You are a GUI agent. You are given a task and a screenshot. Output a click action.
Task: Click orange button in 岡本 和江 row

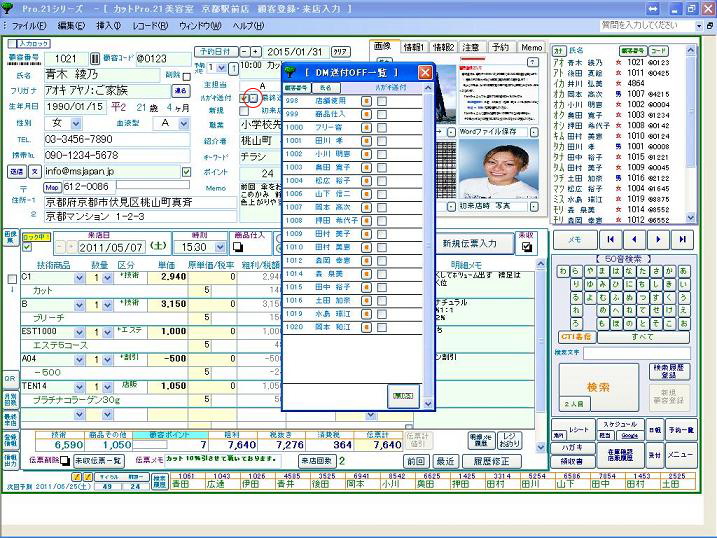[x=366, y=327]
